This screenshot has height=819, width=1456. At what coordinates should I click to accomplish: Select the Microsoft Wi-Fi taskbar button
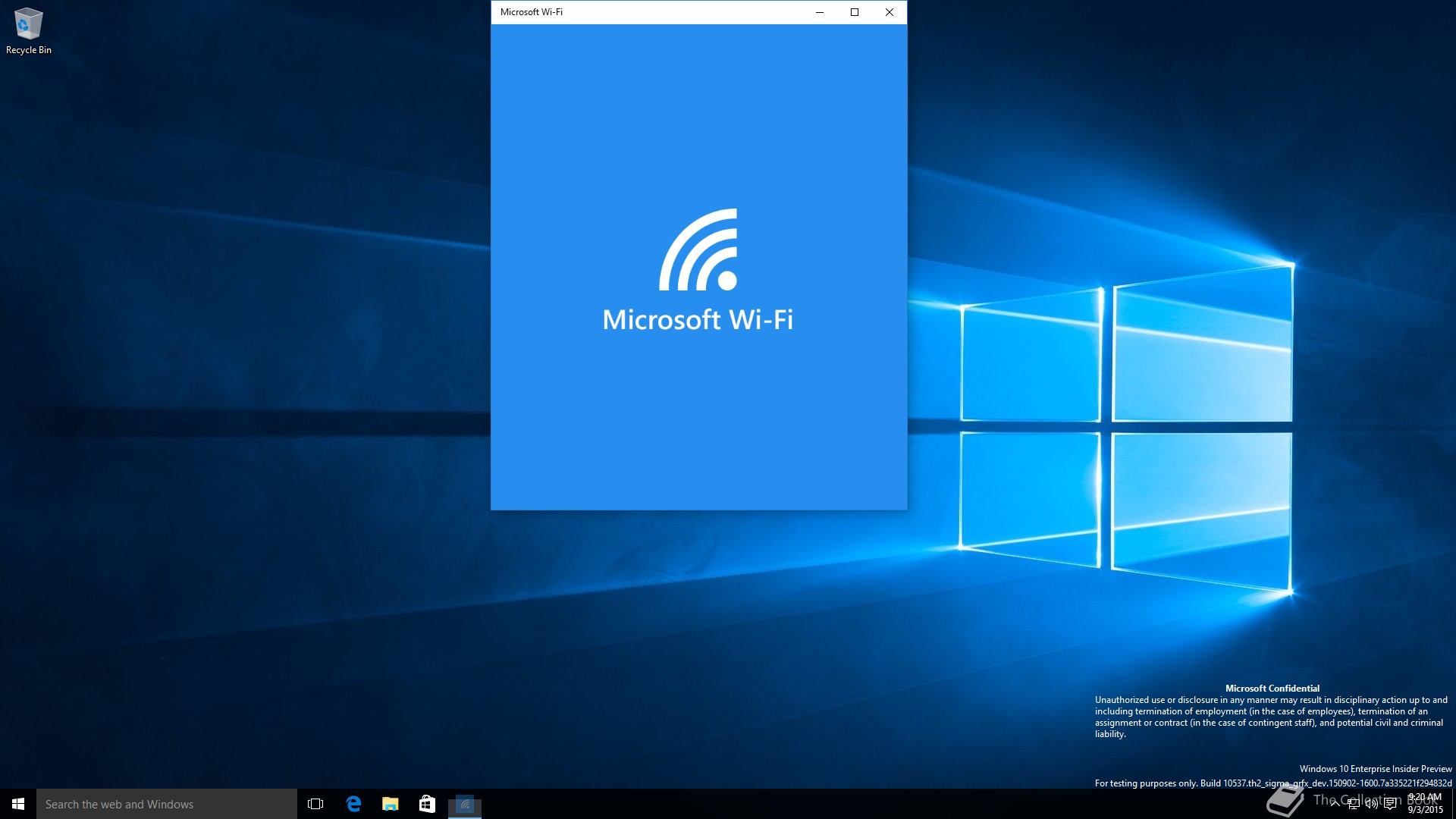tap(465, 804)
